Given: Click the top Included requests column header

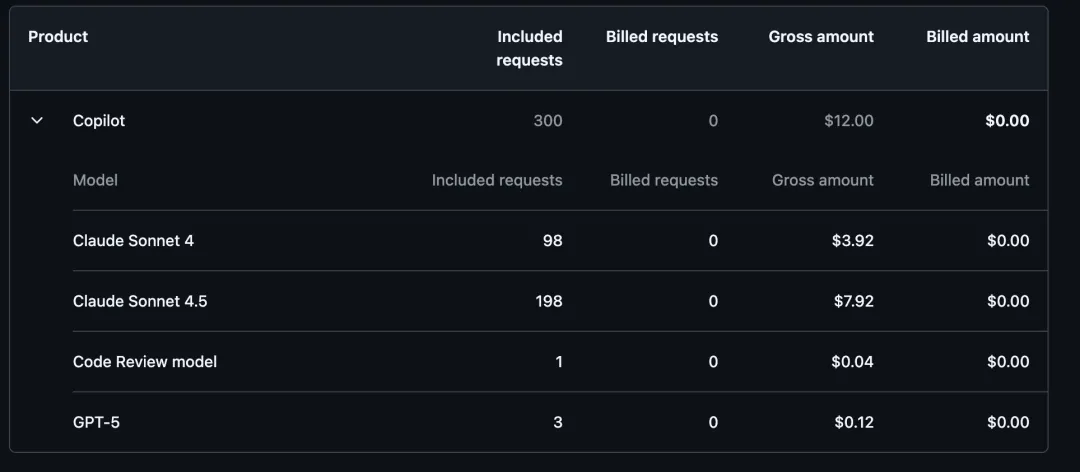Looking at the screenshot, I should [529, 48].
